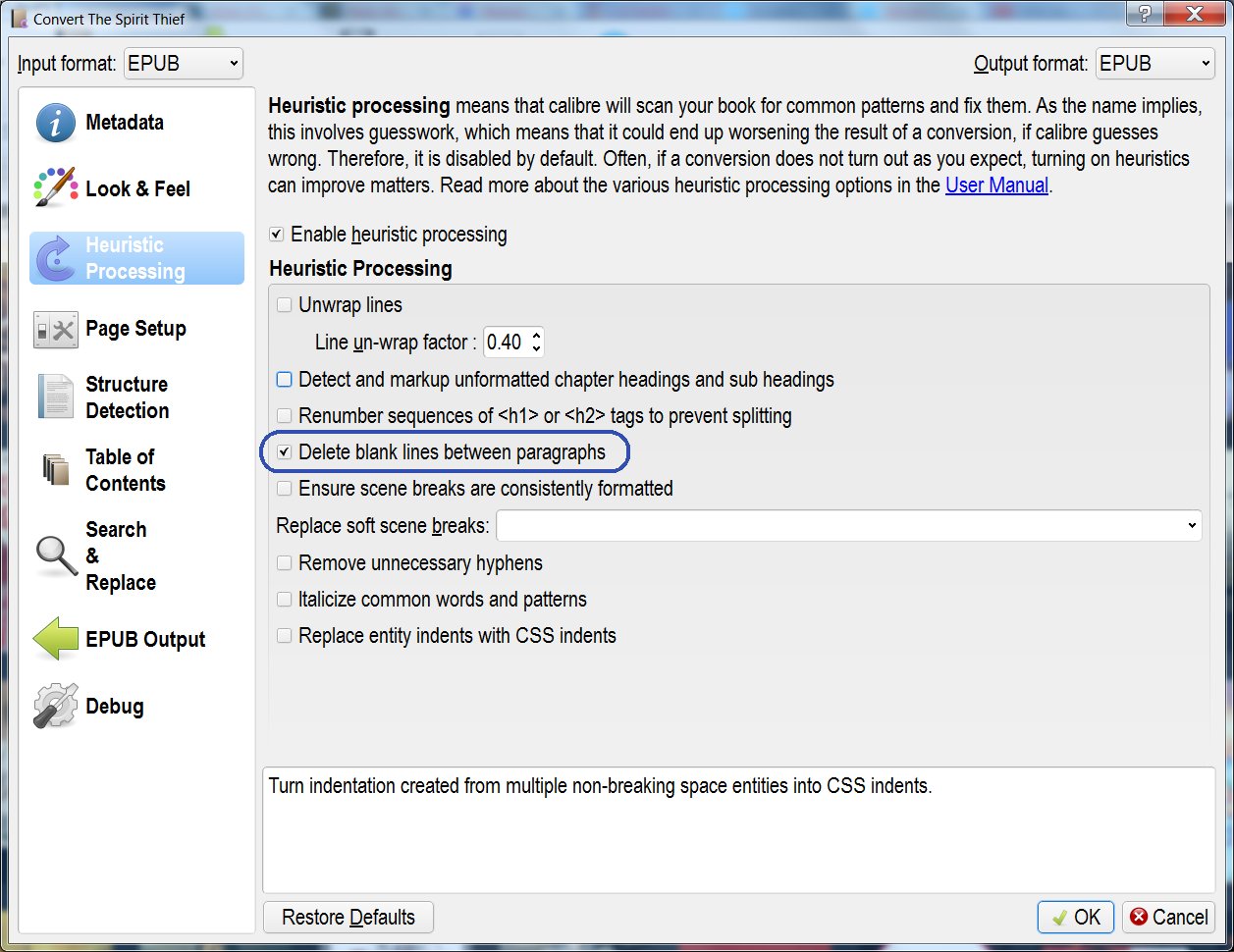This screenshot has width=1234, height=952.
Task: Toggle Replace entity indents with CSS indents
Action: pos(285,636)
